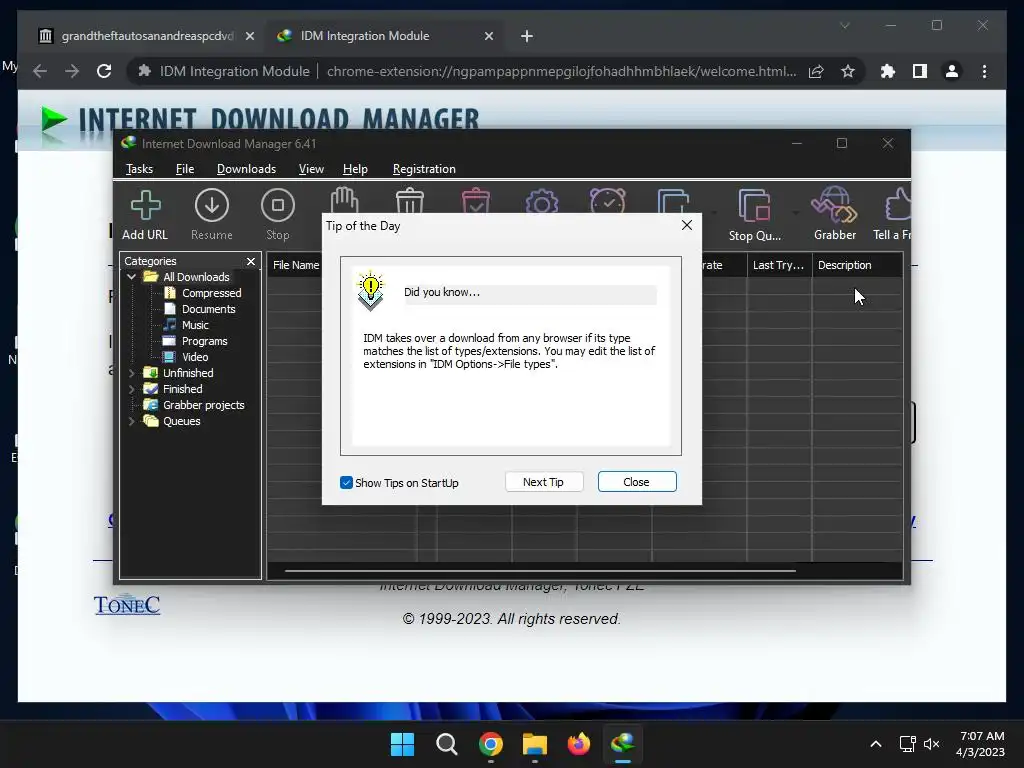The width and height of the screenshot is (1024, 768).
Task: Open the Options gear icon
Action: coord(542,200)
